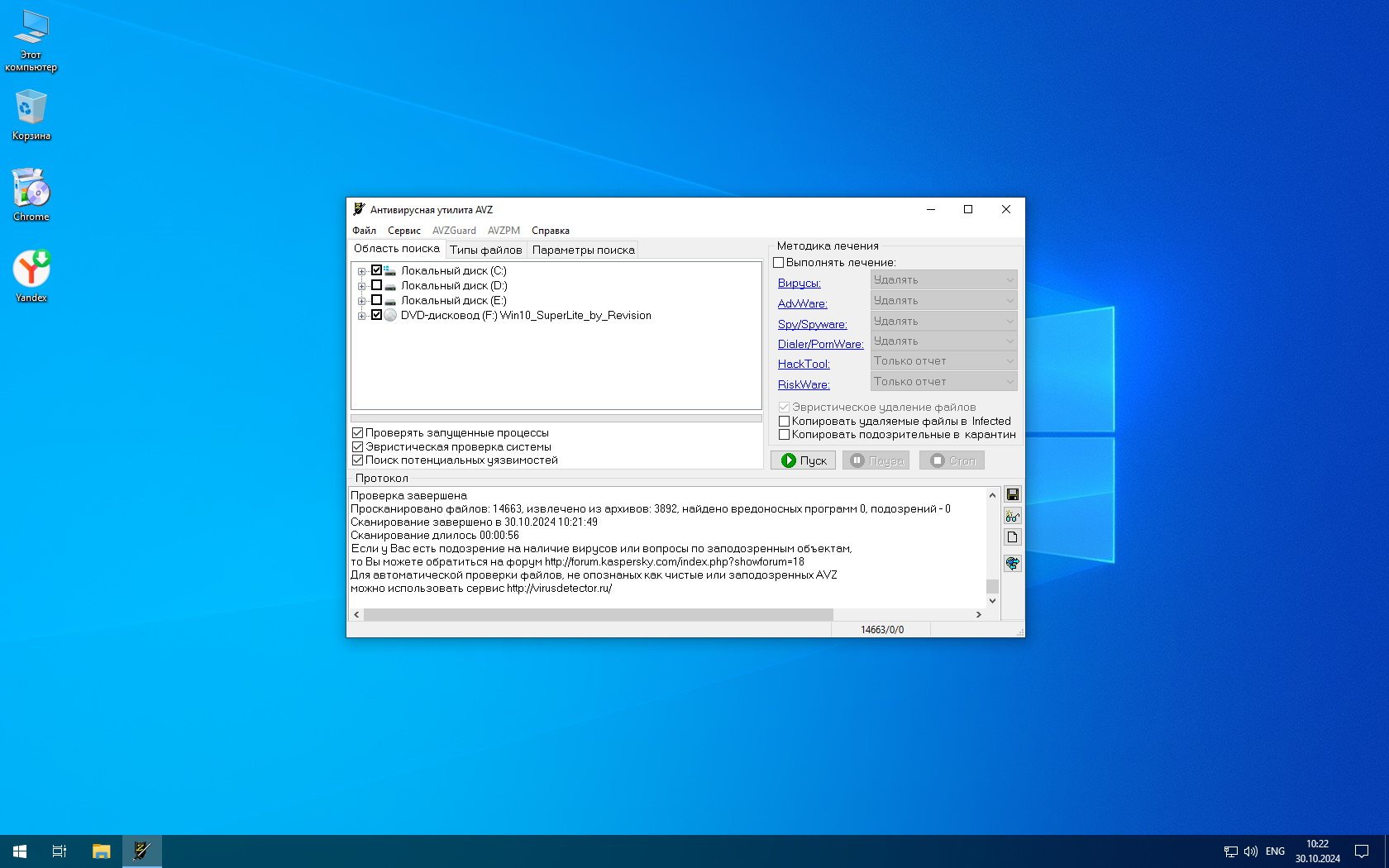The image size is (1389, 868).
Task: Click the save protocol floppy disk icon
Action: click(1012, 494)
